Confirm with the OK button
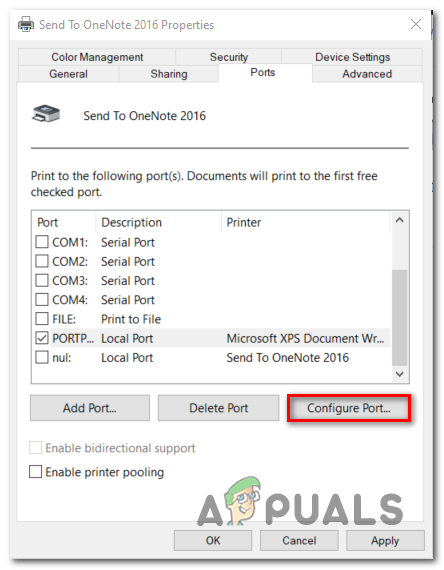Viewport: 444px width, 570px height. [x=213, y=541]
